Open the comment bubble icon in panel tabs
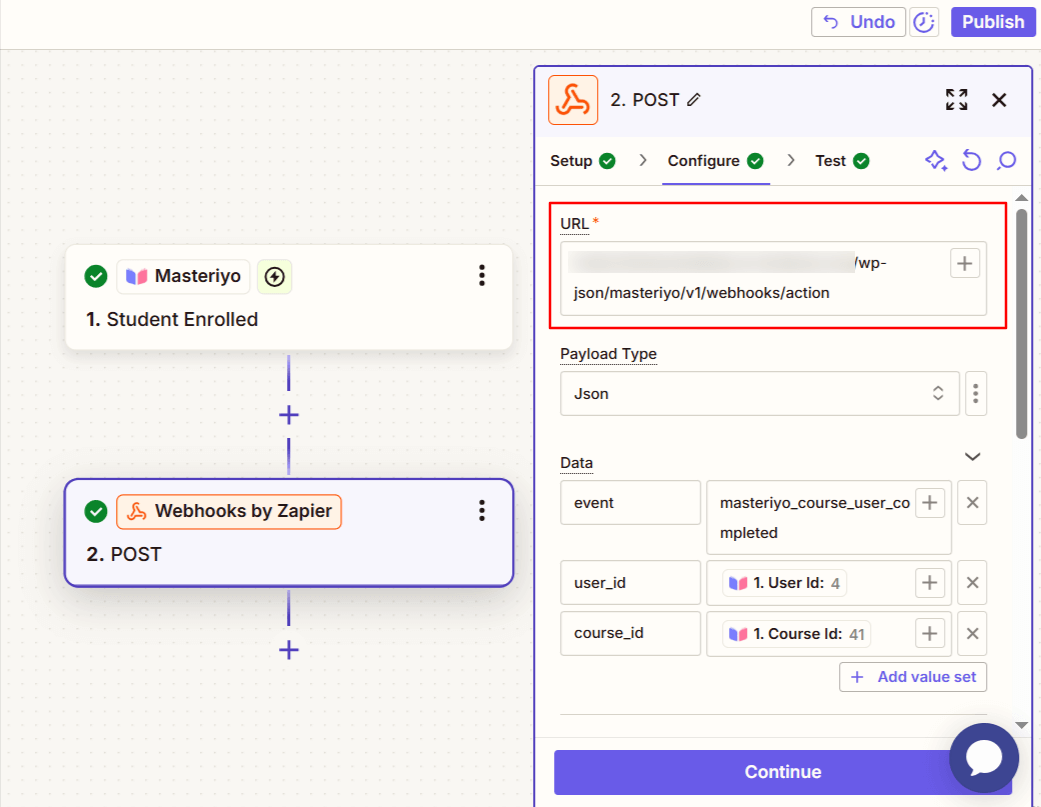Image resolution: width=1041 pixels, height=807 pixels. coord(1006,161)
